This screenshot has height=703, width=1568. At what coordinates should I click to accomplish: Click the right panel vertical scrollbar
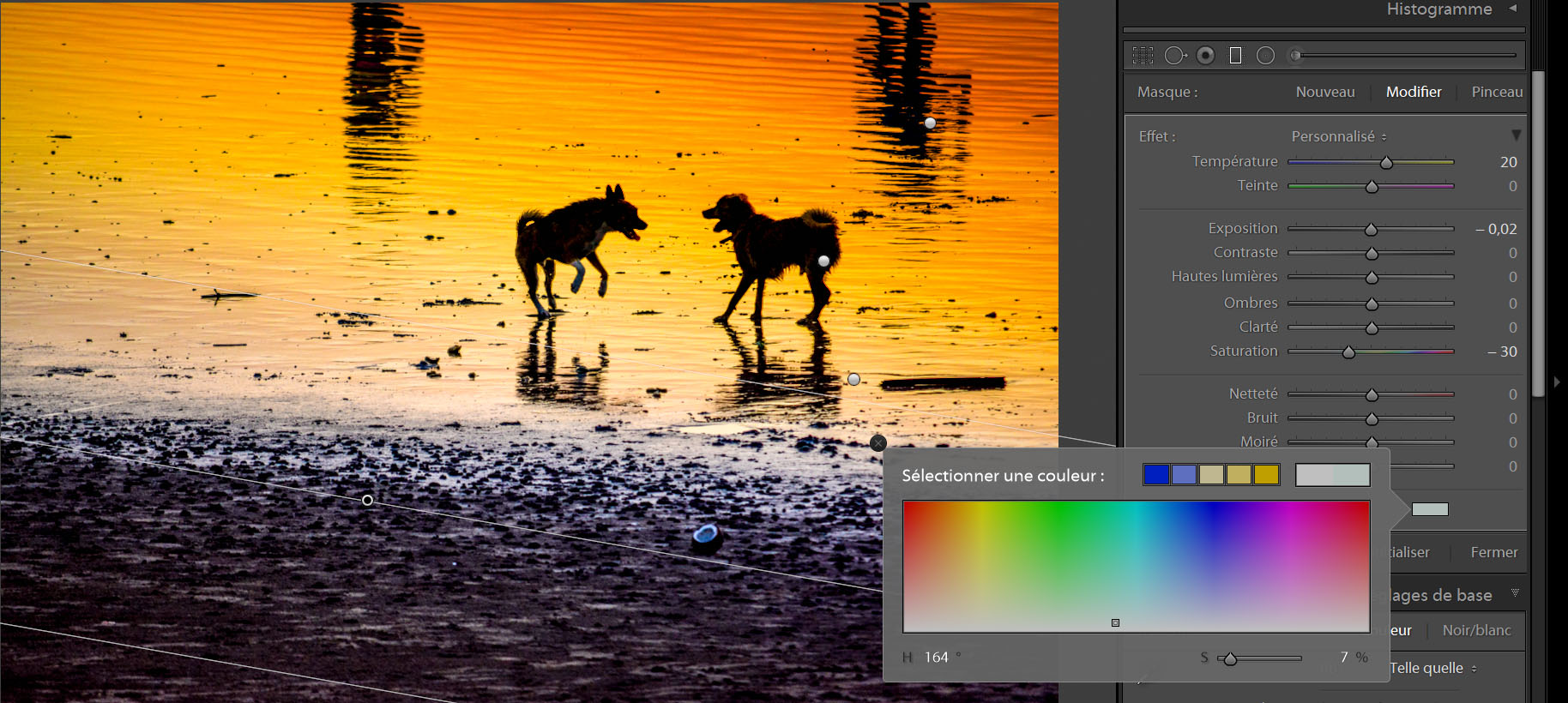tap(1538, 233)
